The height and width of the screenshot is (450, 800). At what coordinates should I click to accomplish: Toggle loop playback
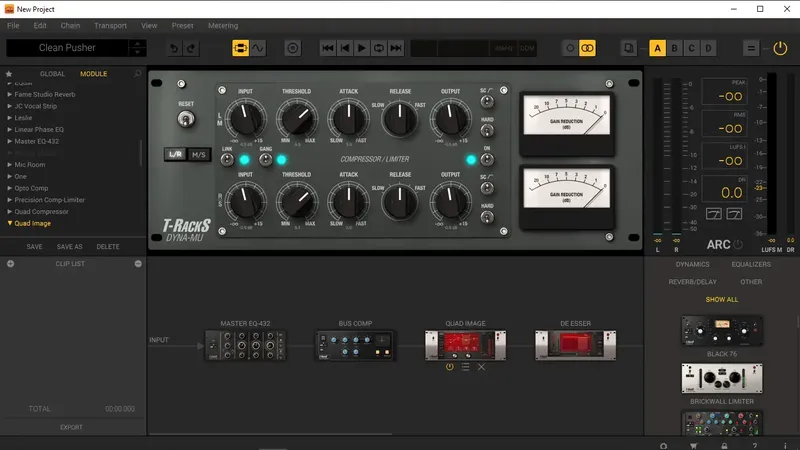pos(379,48)
